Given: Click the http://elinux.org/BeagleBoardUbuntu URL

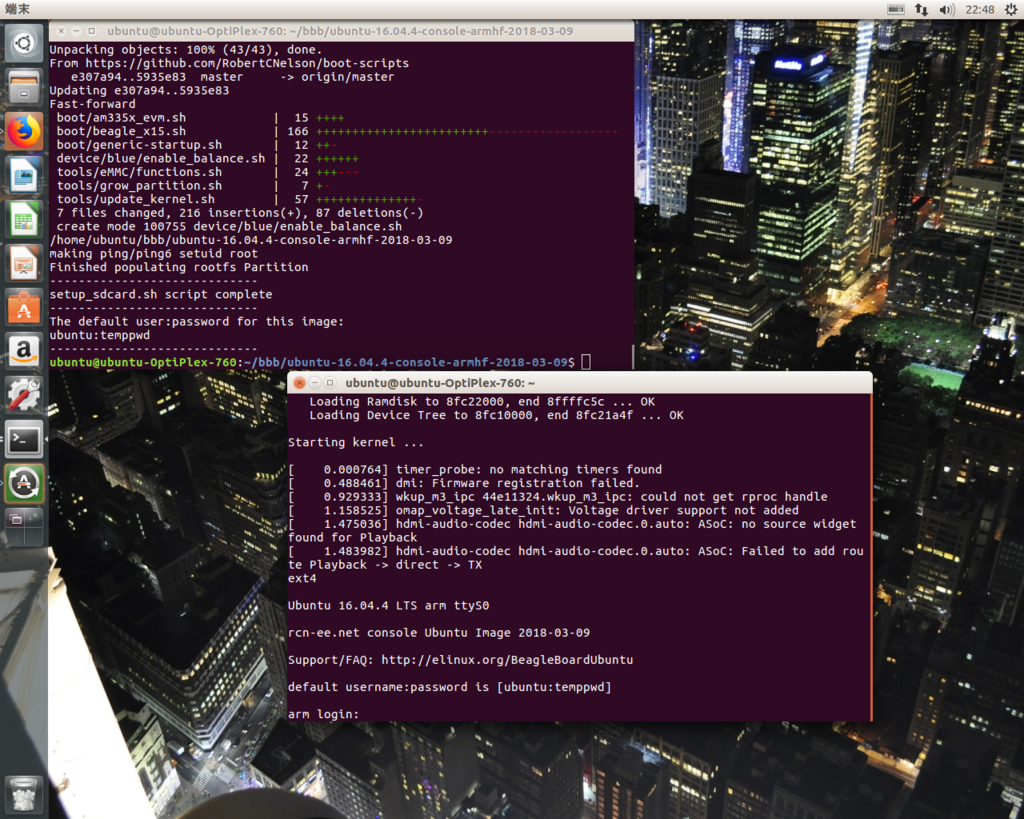Looking at the screenshot, I should 507,660.
